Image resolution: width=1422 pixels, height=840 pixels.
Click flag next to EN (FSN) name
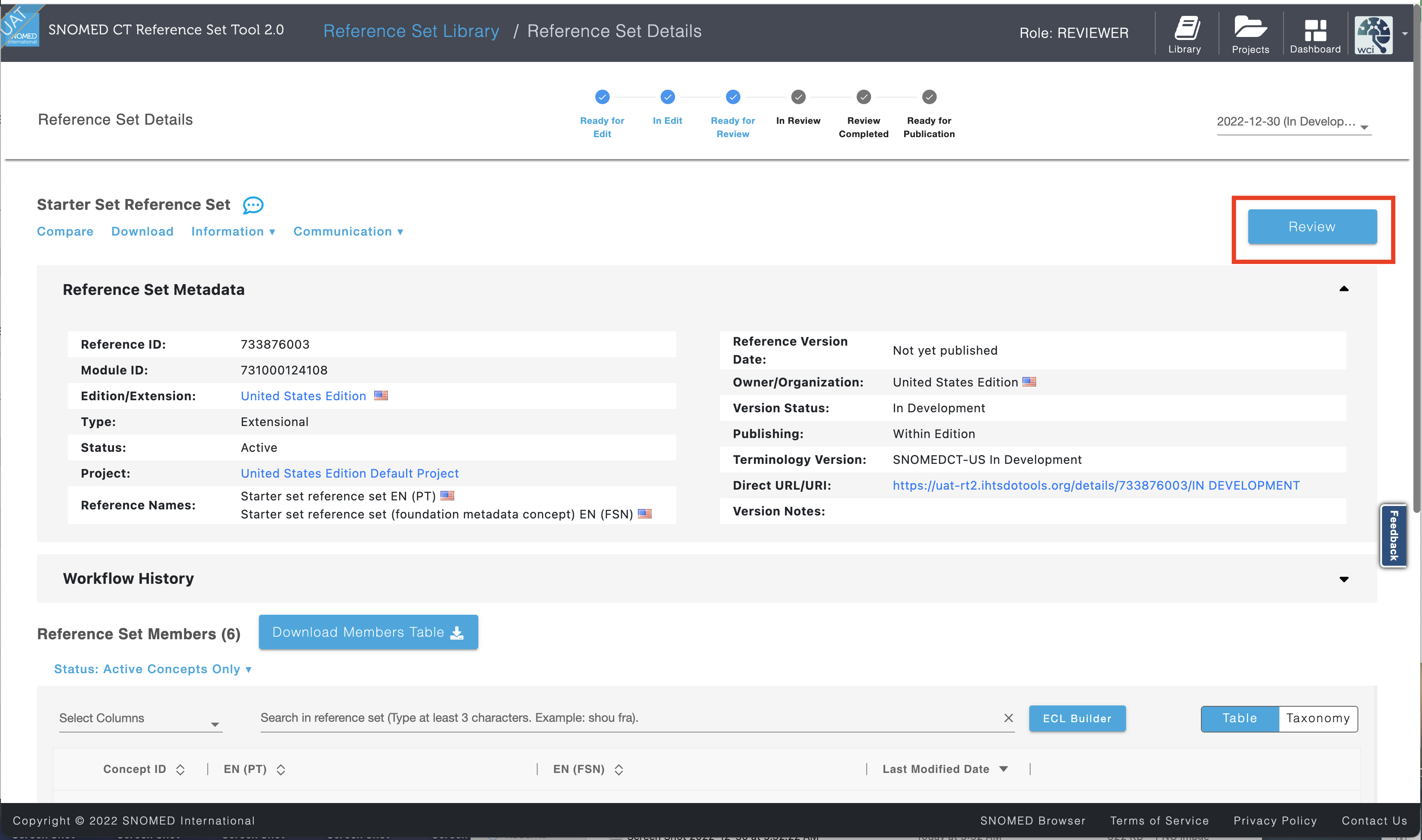pyautogui.click(x=644, y=513)
